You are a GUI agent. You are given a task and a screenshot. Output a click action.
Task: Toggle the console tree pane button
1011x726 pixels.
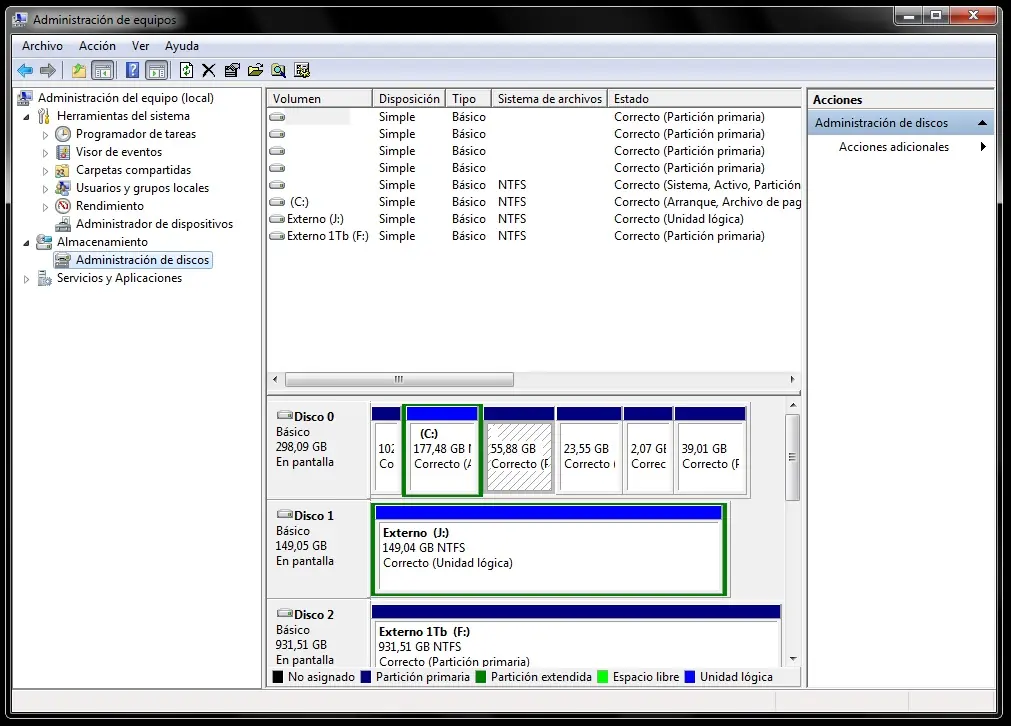click(103, 70)
